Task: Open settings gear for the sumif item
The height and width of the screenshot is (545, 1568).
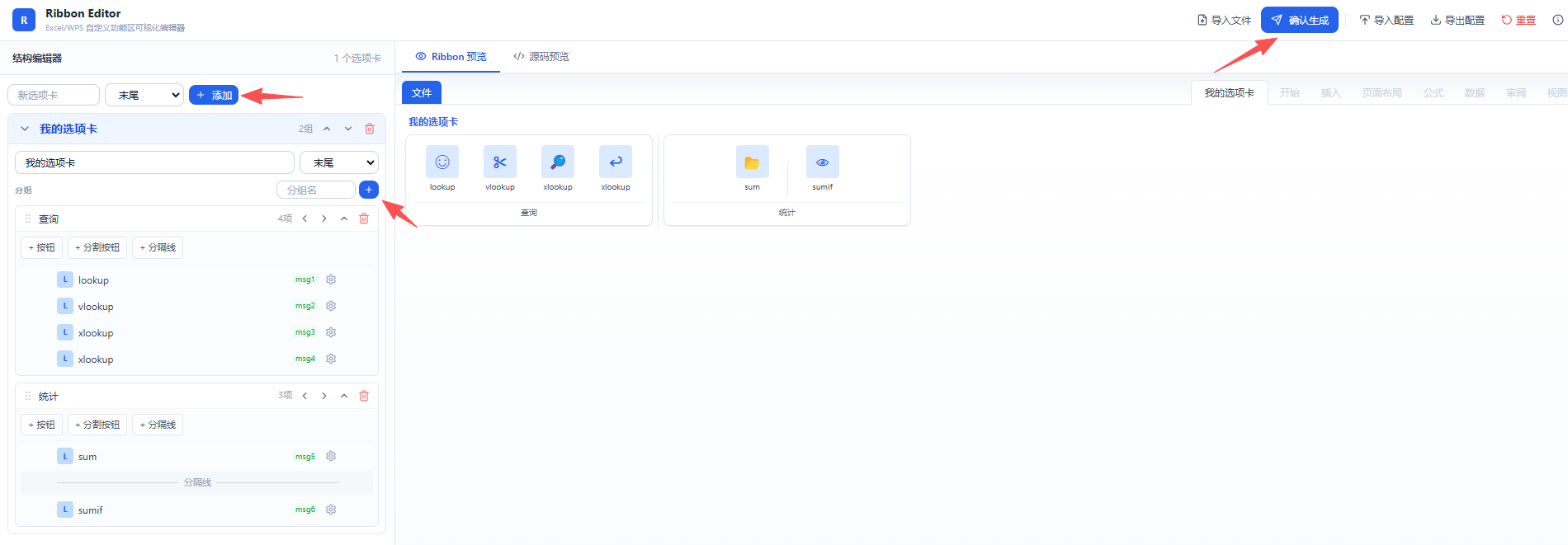Action: tap(331, 510)
